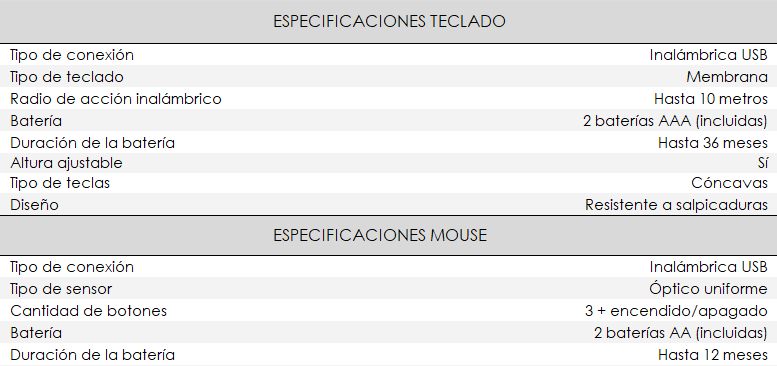This screenshot has width=777, height=366.
Task: Click the Hasta 10 metros value
Action: click(x=711, y=99)
